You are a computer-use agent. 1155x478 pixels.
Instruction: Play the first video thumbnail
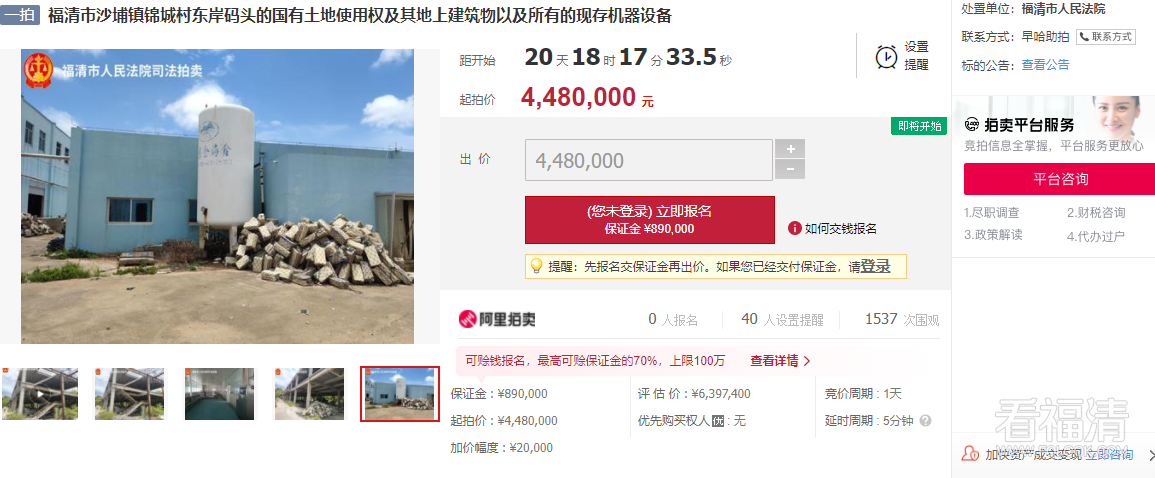[40, 394]
